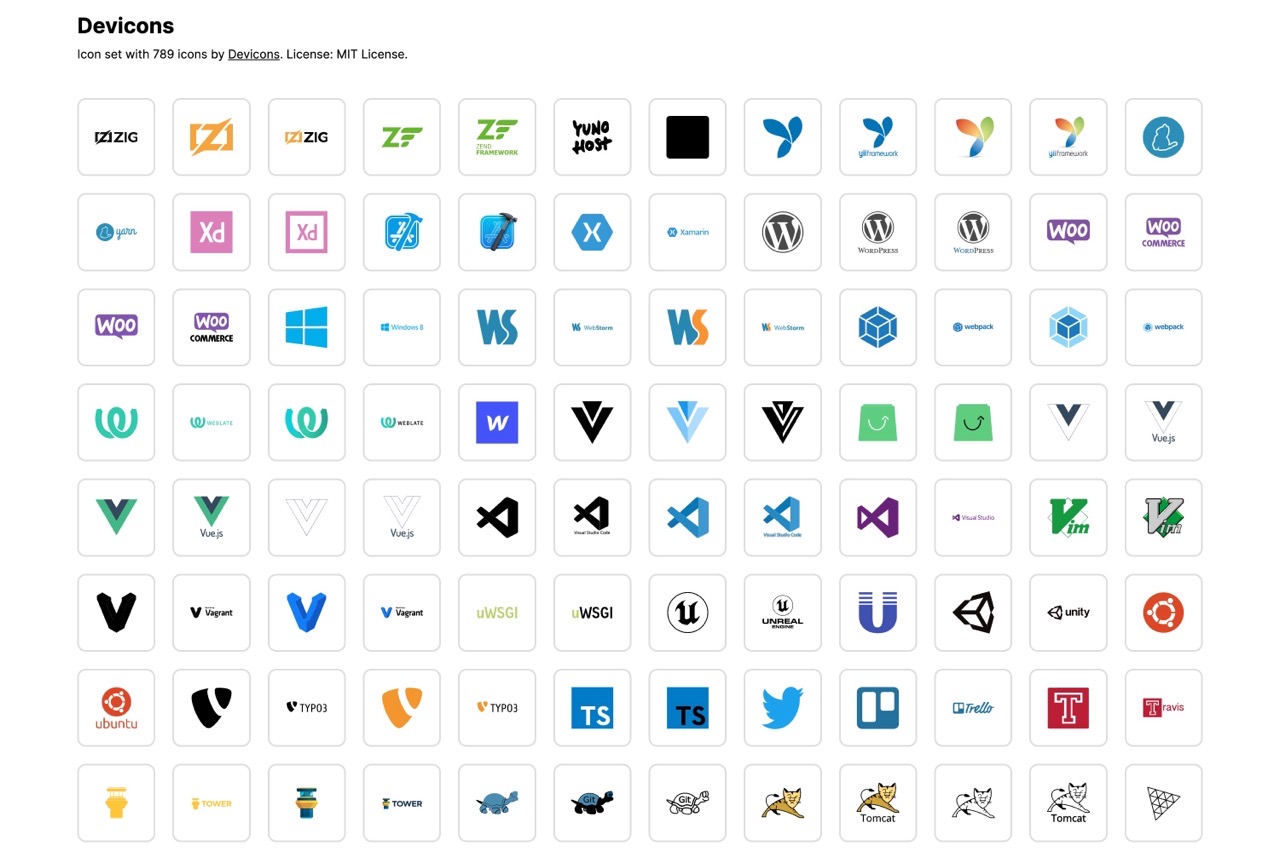Select the blue Visual Studio Code icon with text
The height and width of the screenshot is (852, 1280).
click(x=783, y=518)
